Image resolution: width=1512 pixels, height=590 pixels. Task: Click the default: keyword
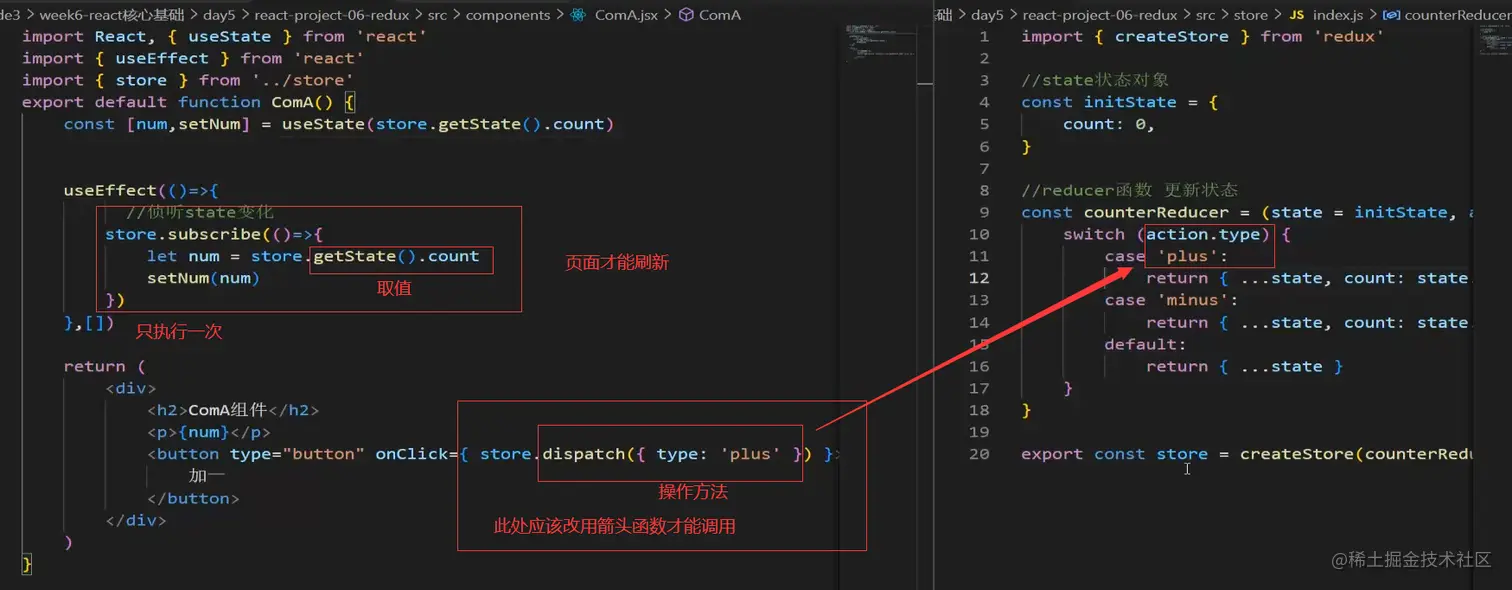[1145, 344]
